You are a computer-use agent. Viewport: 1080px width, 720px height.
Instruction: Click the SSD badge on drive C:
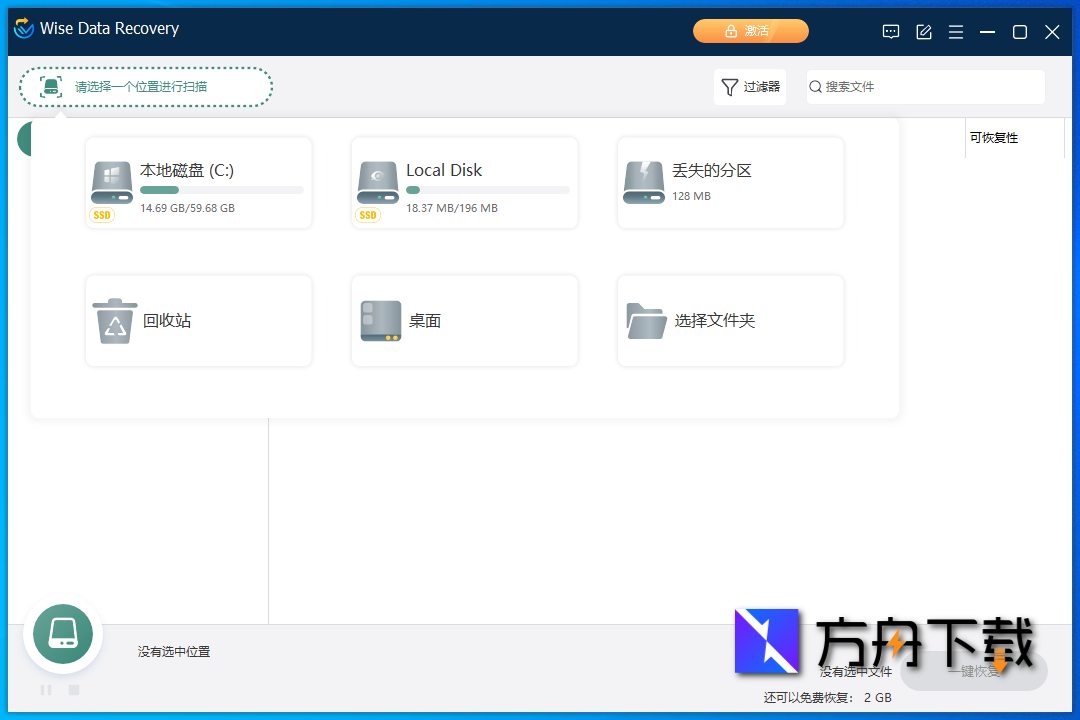[x=101, y=214]
